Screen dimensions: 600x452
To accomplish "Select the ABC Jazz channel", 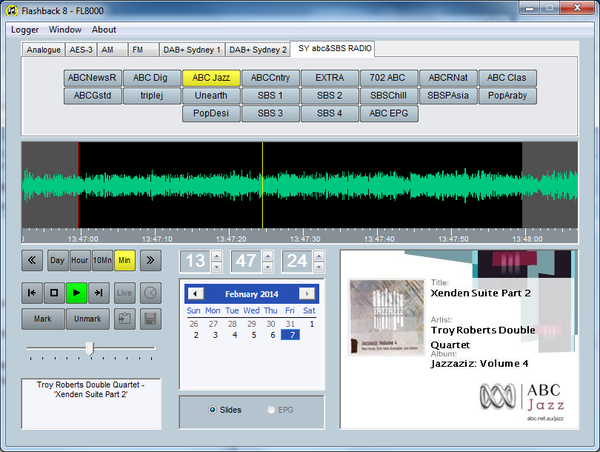I will point(211,78).
